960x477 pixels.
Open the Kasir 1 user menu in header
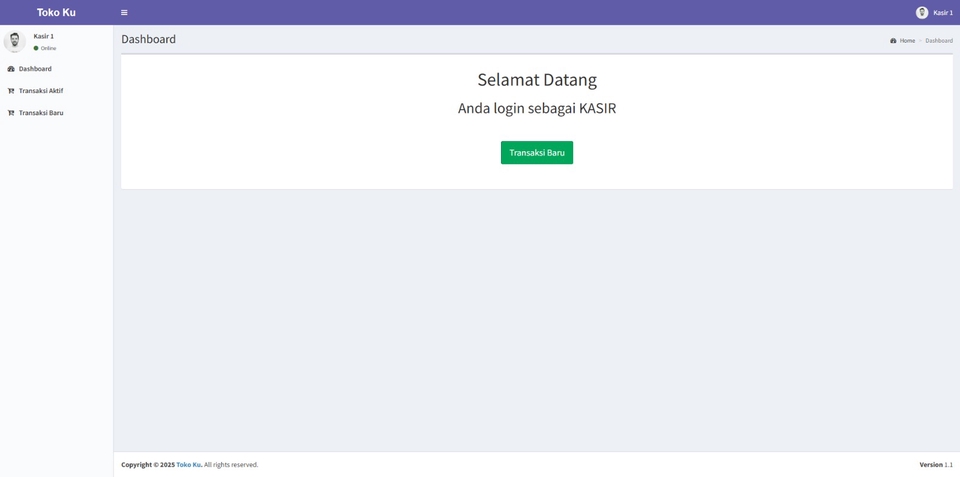pyautogui.click(x=934, y=12)
